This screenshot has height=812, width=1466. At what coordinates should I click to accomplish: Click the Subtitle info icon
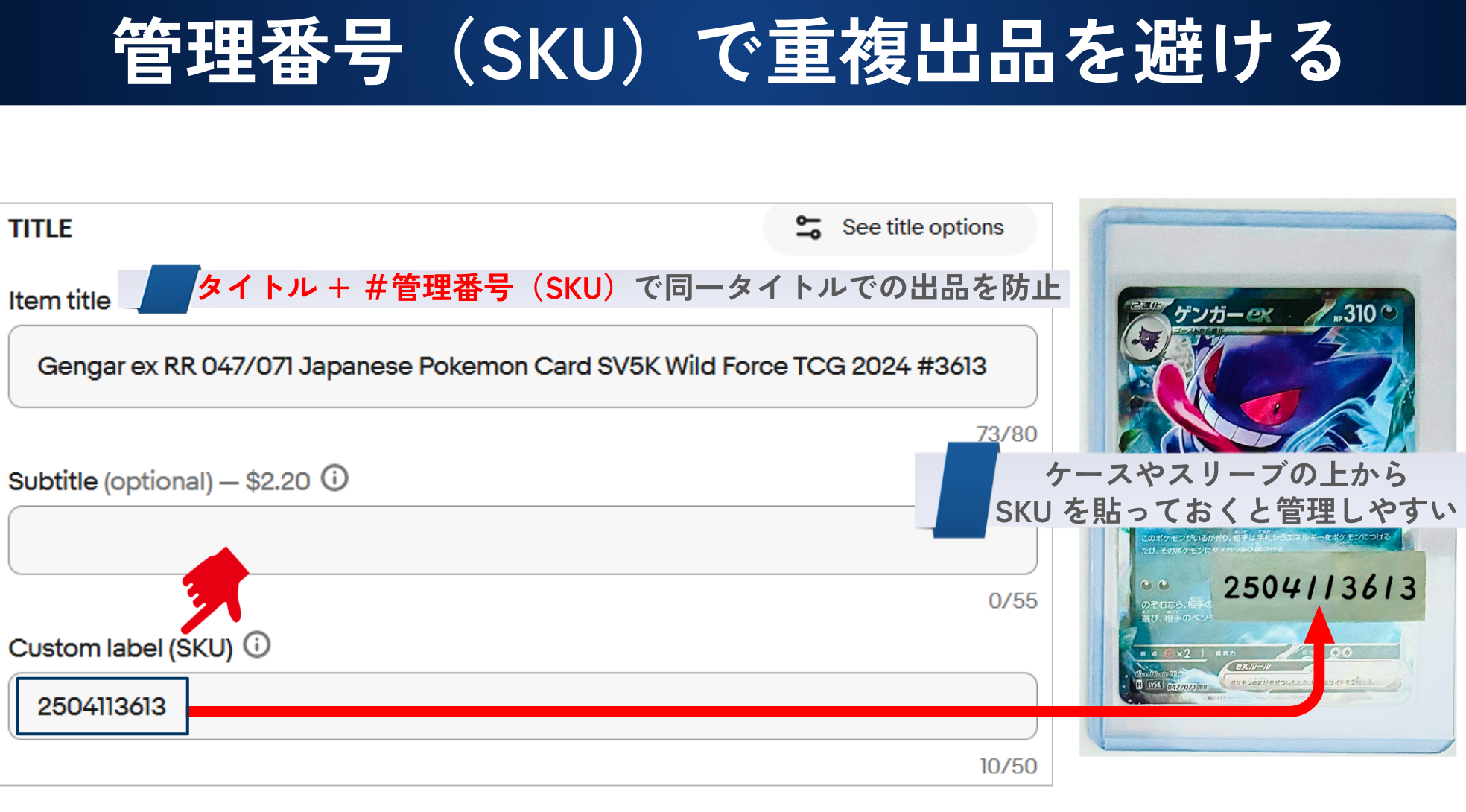[x=334, y=478]
